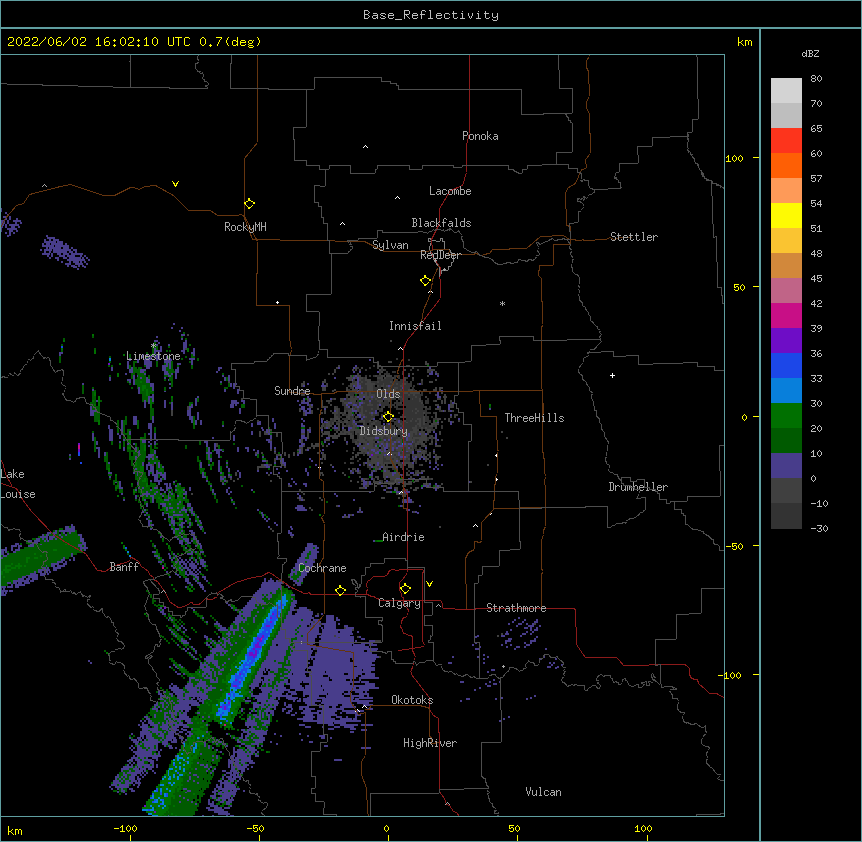Click the yellow diamond marker beside Cochrane
The image size is (862, 842).
click(x=340, y=590)
